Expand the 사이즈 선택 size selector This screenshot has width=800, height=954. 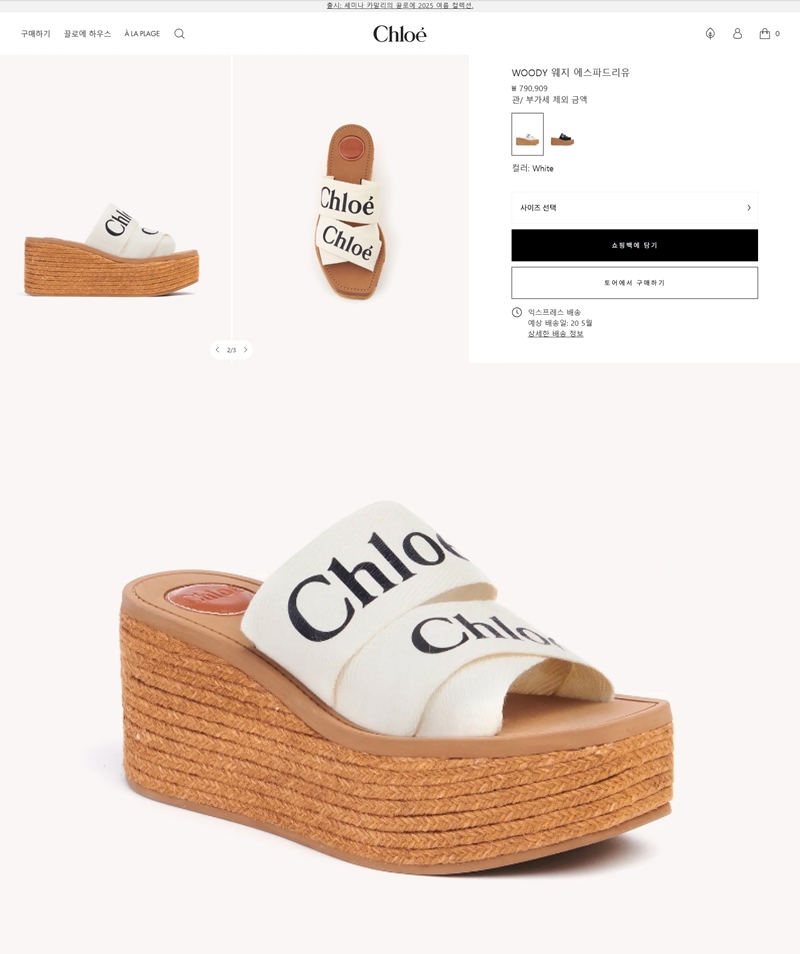[635, 207]
